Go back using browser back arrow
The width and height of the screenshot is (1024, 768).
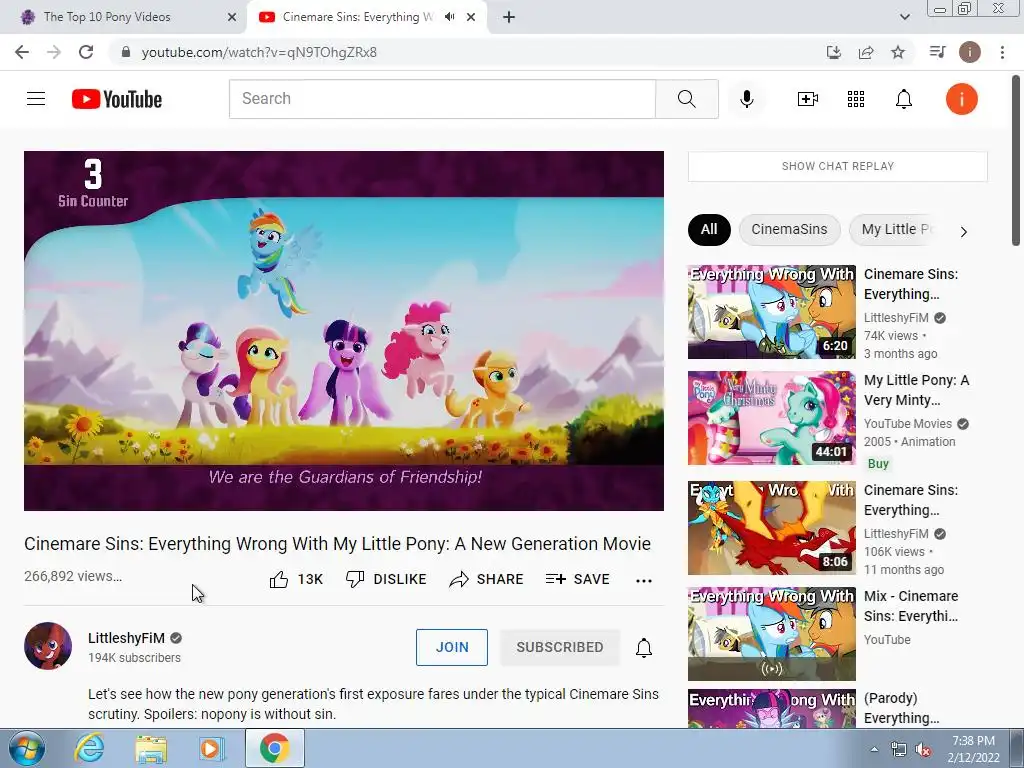(x=22, y=52)
